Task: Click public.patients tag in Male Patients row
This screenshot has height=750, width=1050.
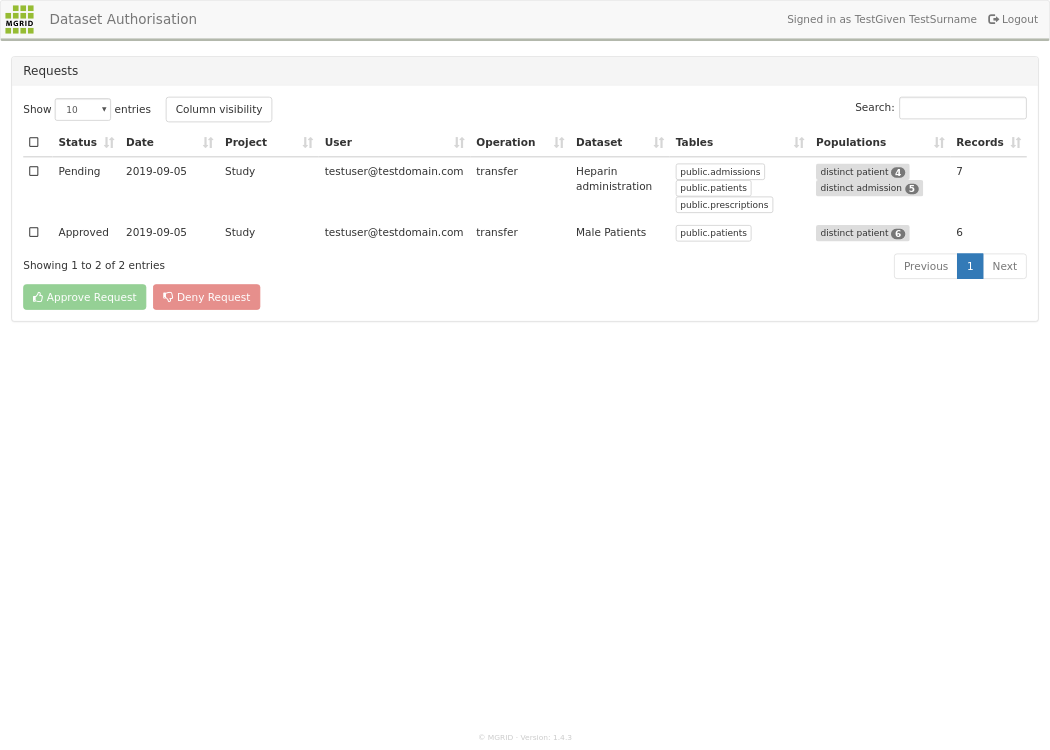Action: click(713, 233)
